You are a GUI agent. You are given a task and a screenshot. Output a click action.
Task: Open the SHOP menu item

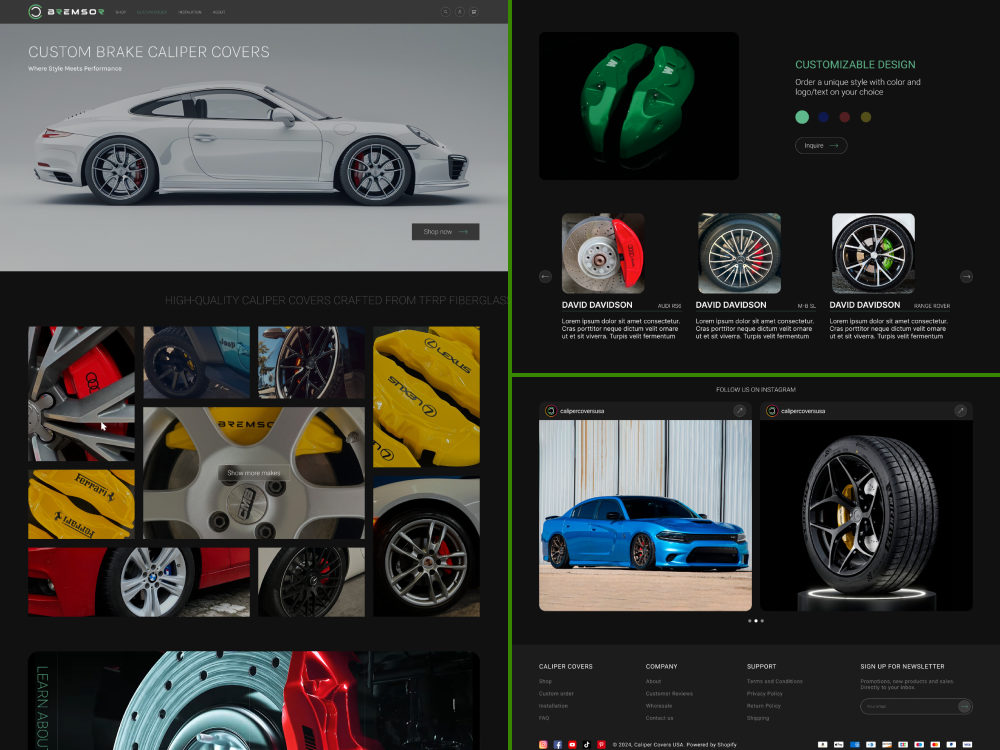coord(121,12)
